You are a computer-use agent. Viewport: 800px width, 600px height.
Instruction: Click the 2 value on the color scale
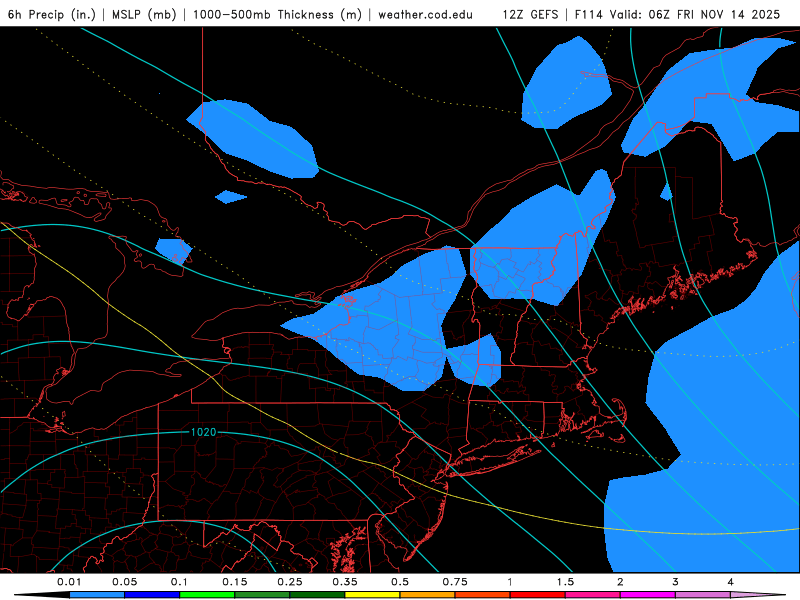point(620,582)
